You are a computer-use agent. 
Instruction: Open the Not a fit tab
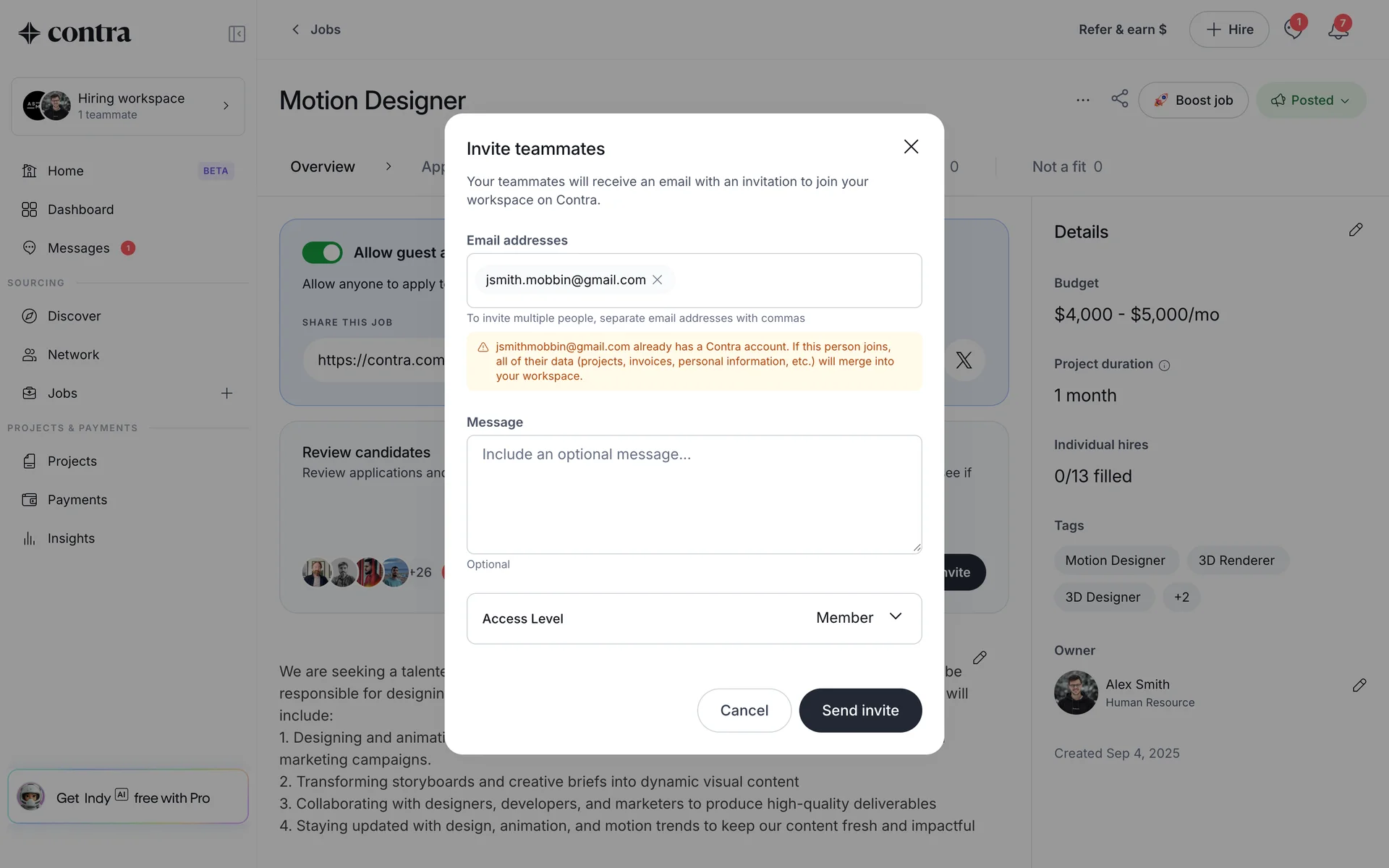[x=1067, y=167]
